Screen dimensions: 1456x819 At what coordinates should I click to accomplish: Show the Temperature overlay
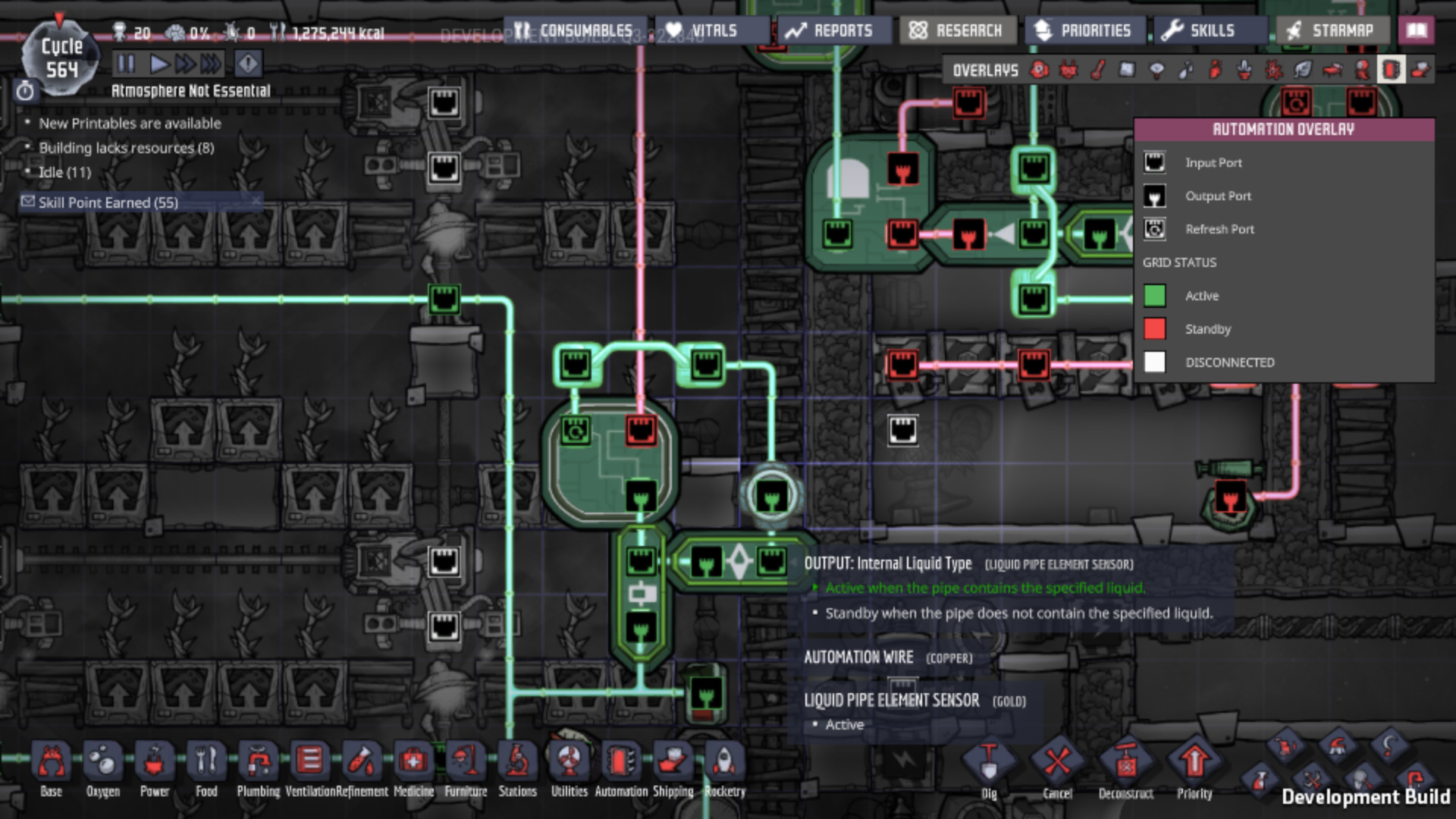[x=1097, y=70]
